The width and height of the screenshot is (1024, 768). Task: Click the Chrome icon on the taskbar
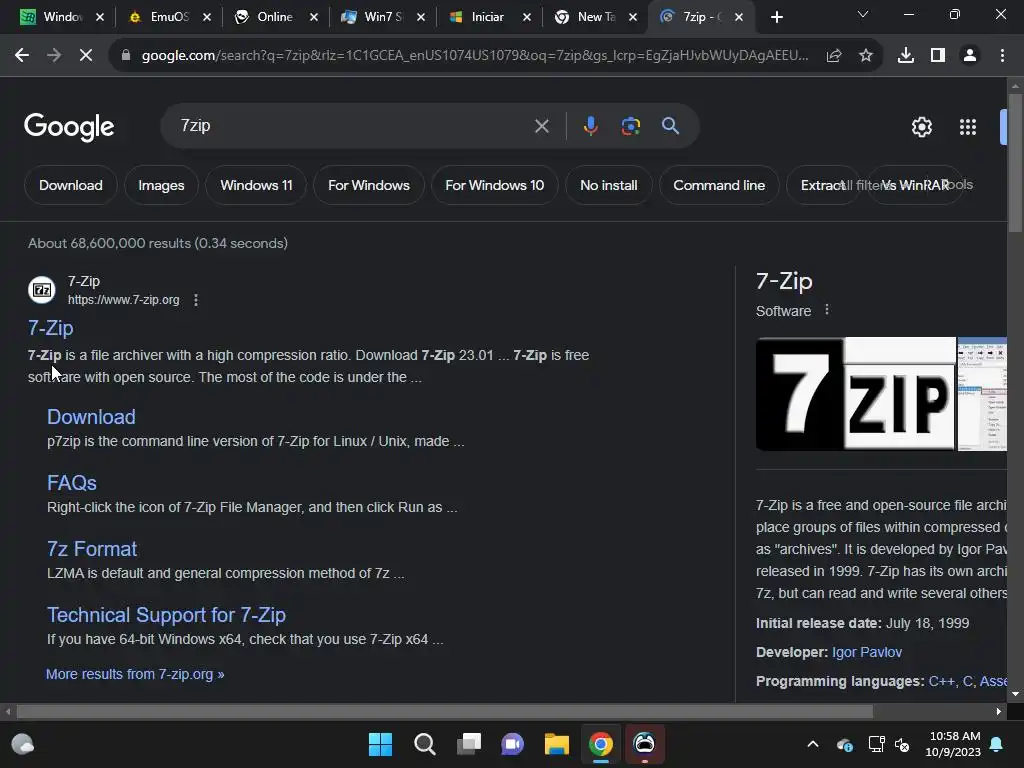pyautogui.click(x=601, y=744)
